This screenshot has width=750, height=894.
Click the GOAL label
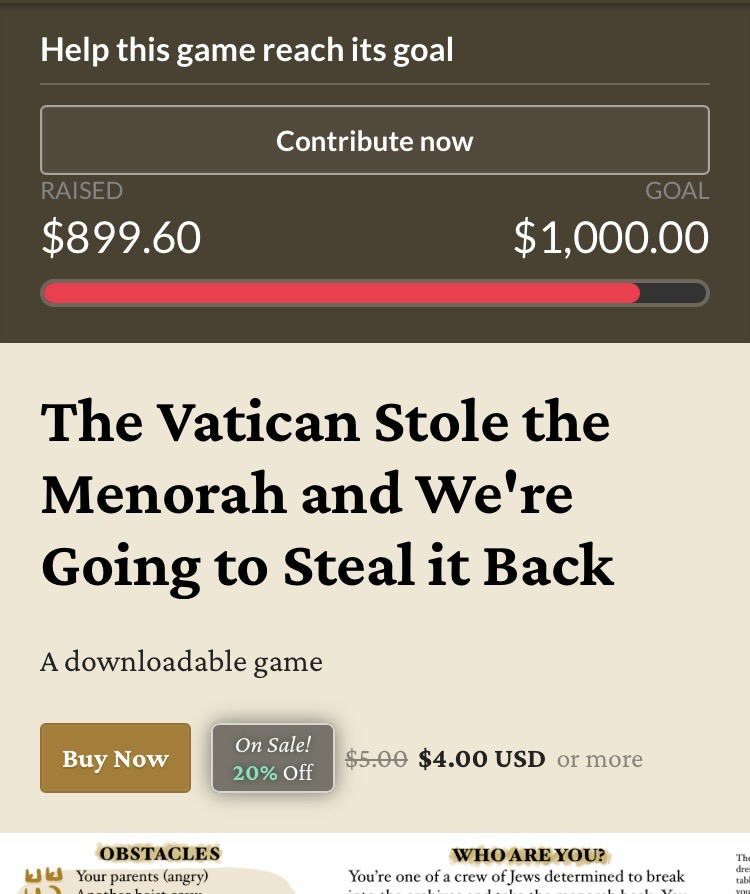tap(677, 191)
